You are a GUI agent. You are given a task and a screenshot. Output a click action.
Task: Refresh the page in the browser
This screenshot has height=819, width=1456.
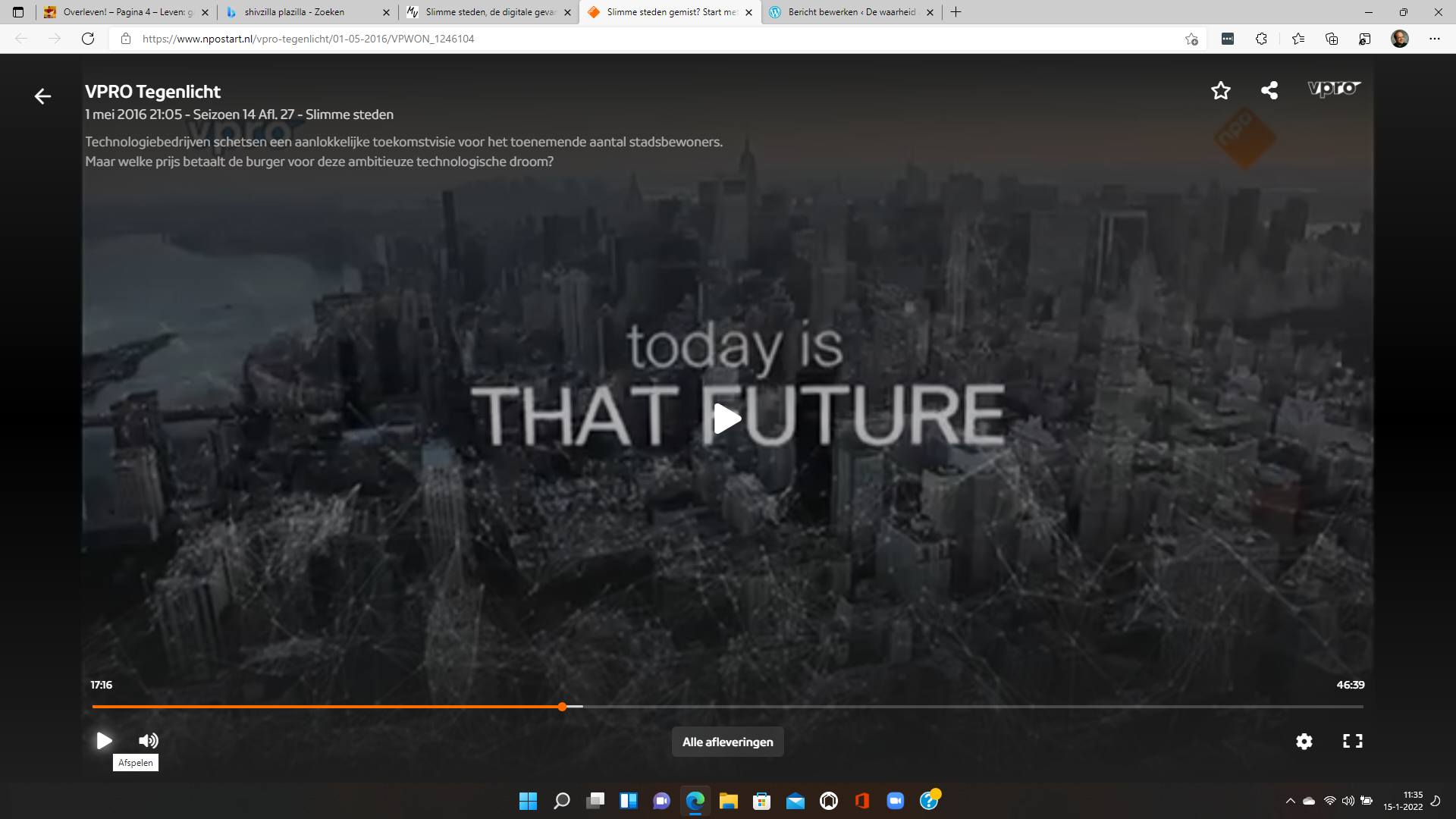[88, 39]
